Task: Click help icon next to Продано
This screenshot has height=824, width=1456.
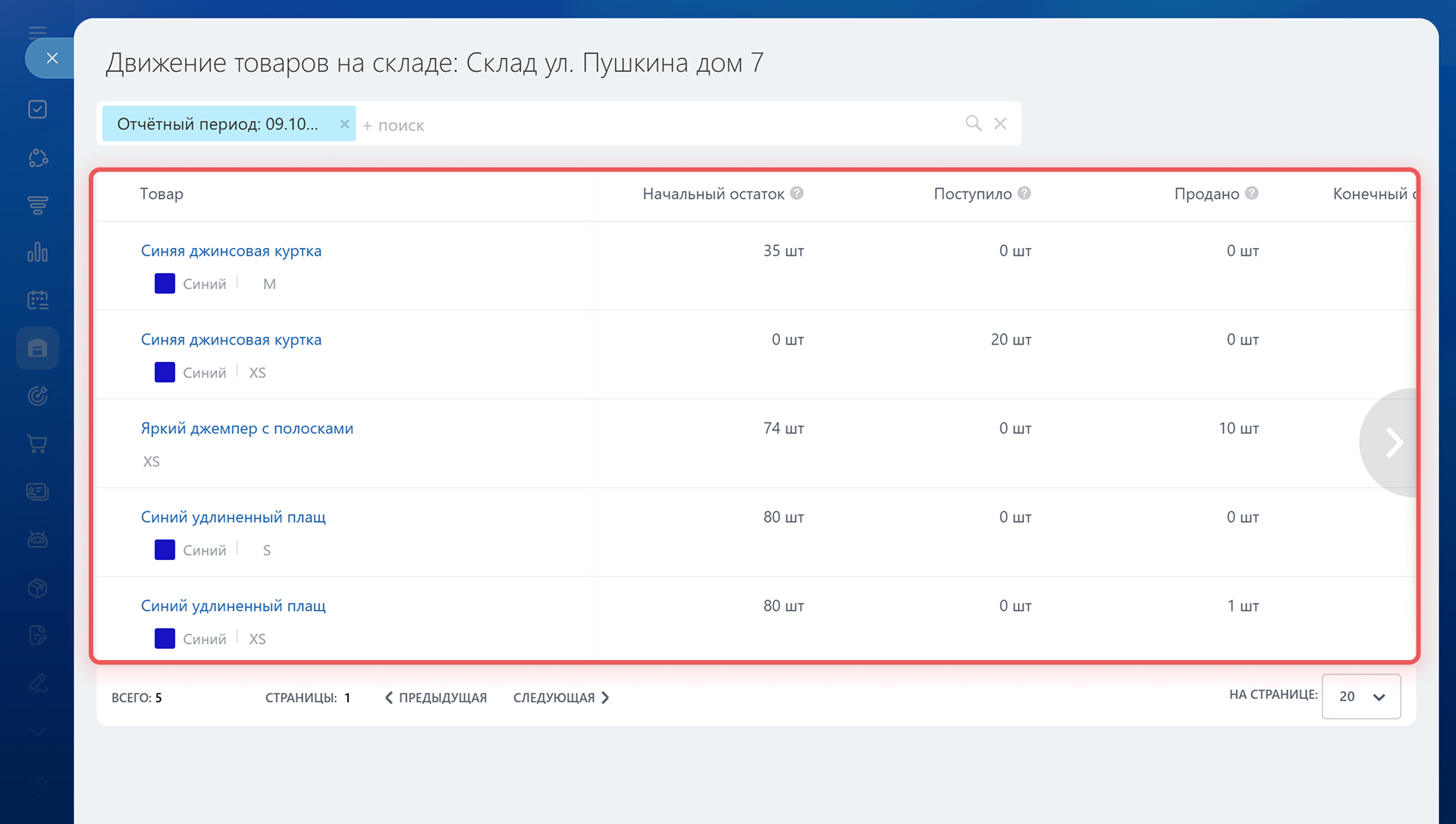Action: [x=1252, y=193]
